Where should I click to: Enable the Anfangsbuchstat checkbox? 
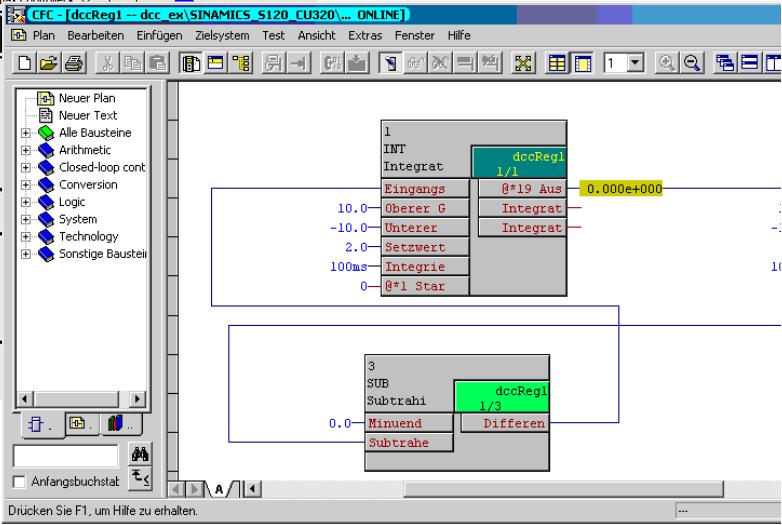(19, 482)
